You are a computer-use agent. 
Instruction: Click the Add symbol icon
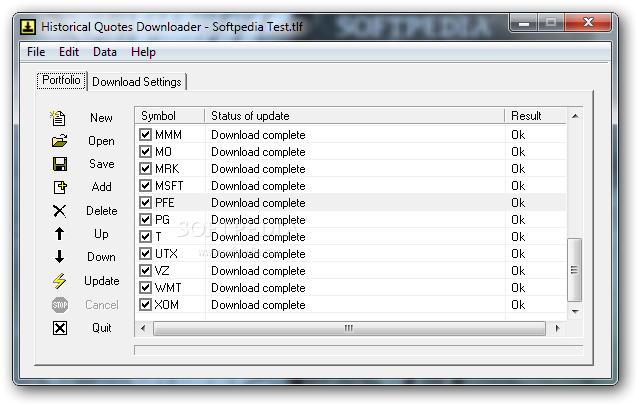[x=60, y=188]
